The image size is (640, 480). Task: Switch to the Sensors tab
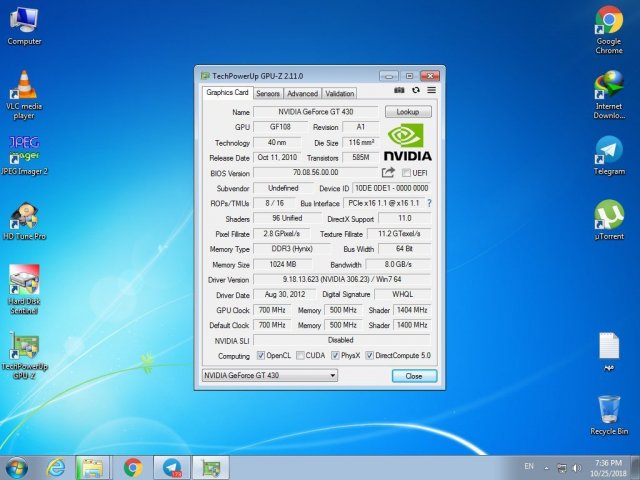click(268, 93)
